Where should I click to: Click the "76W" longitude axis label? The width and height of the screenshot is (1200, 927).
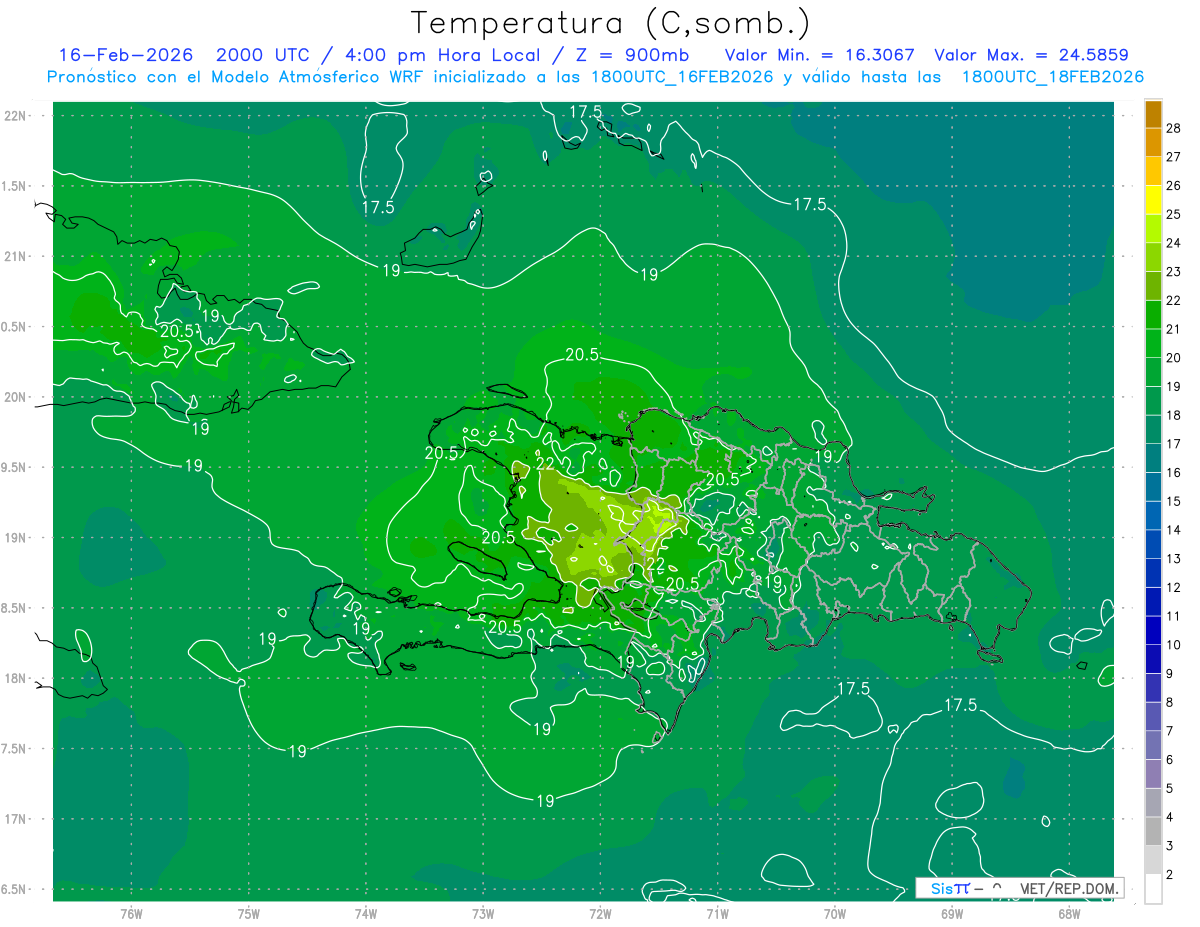131,914
